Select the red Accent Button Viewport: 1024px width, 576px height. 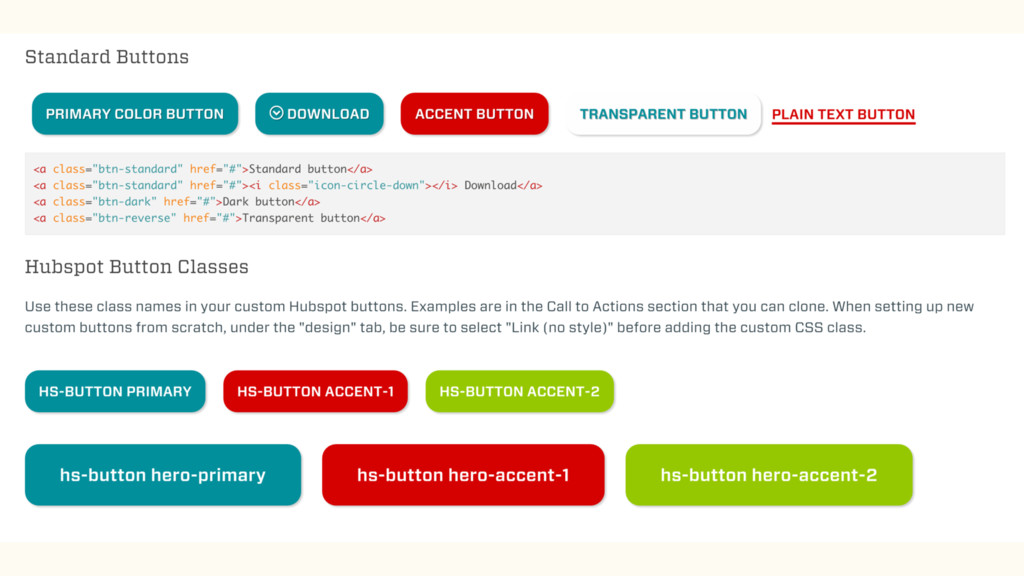(474, 114)
